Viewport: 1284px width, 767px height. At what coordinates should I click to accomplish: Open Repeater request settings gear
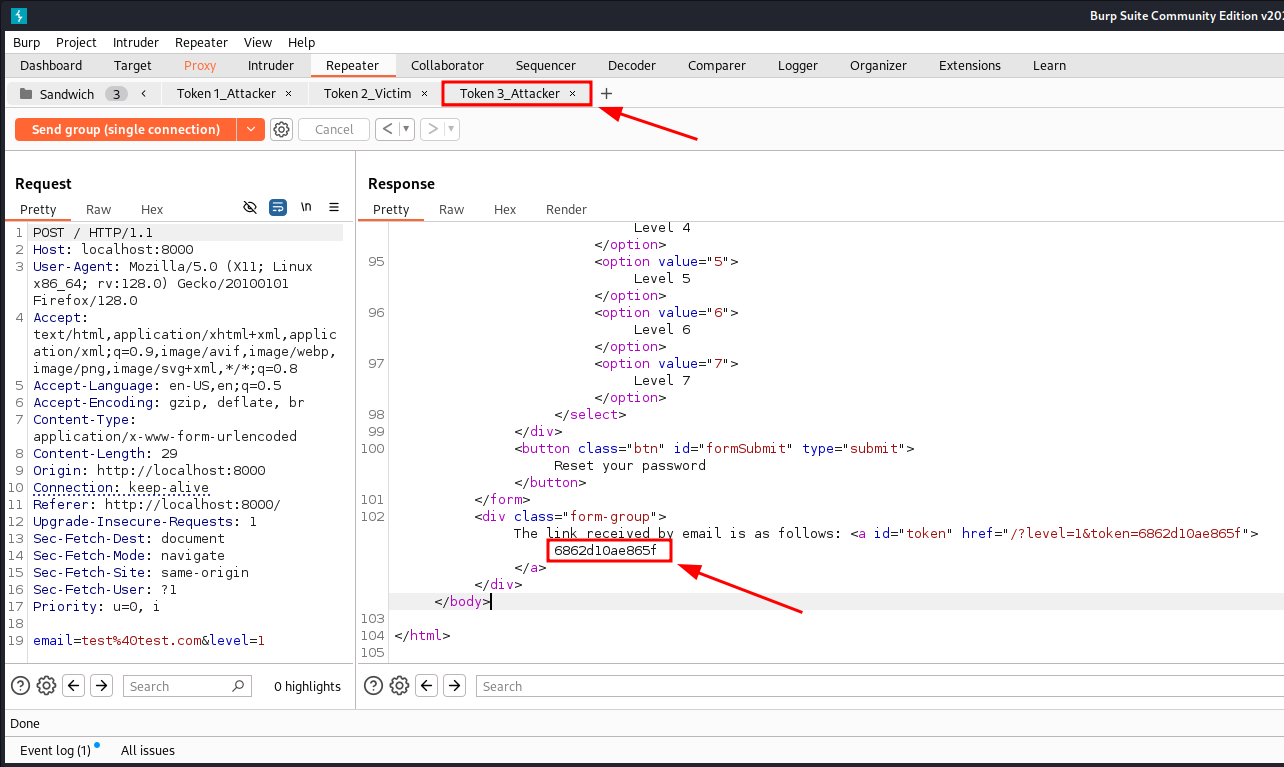click(282, 130)
